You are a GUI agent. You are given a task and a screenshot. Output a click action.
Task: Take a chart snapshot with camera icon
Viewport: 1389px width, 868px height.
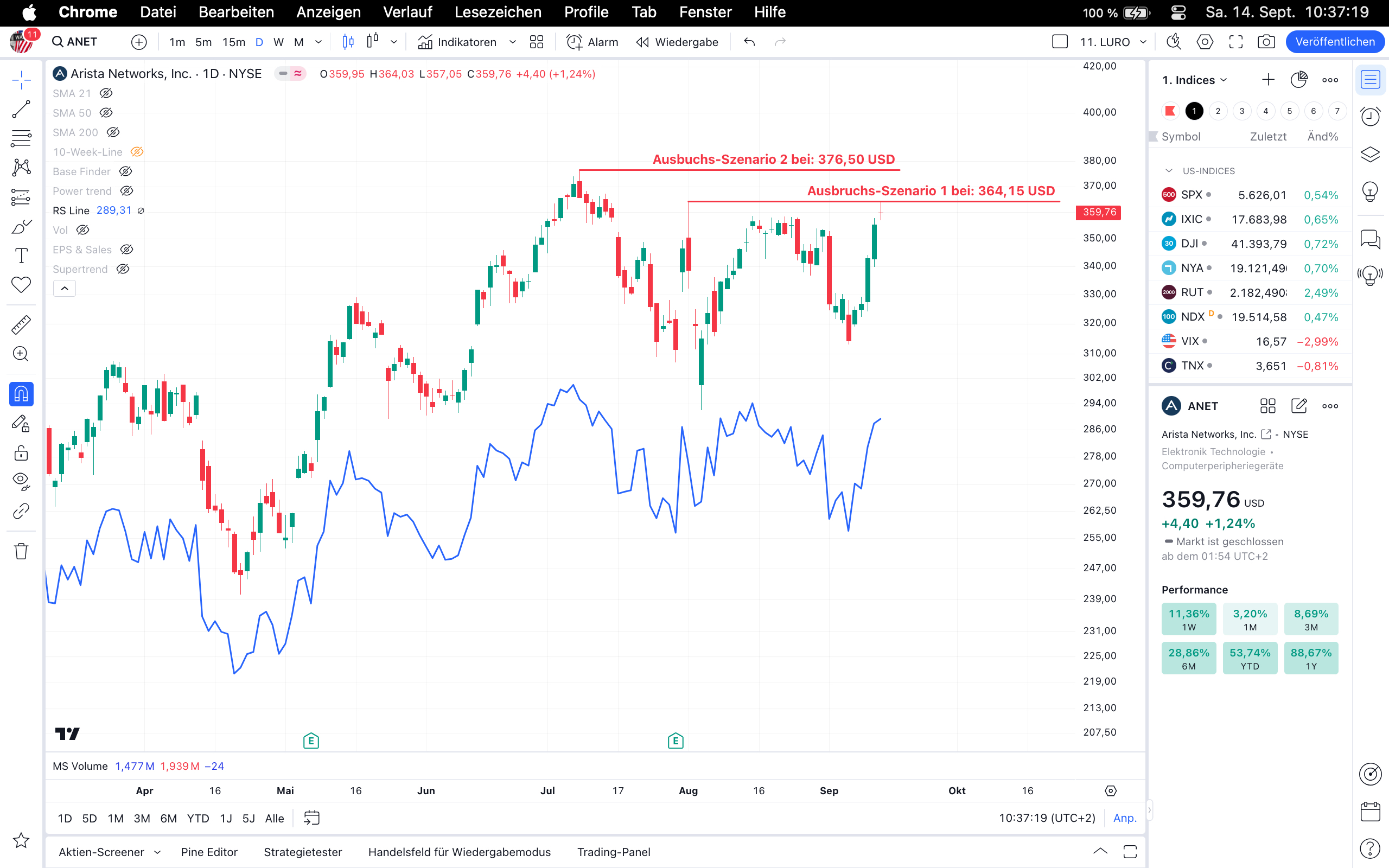(x=1266, y=42)
